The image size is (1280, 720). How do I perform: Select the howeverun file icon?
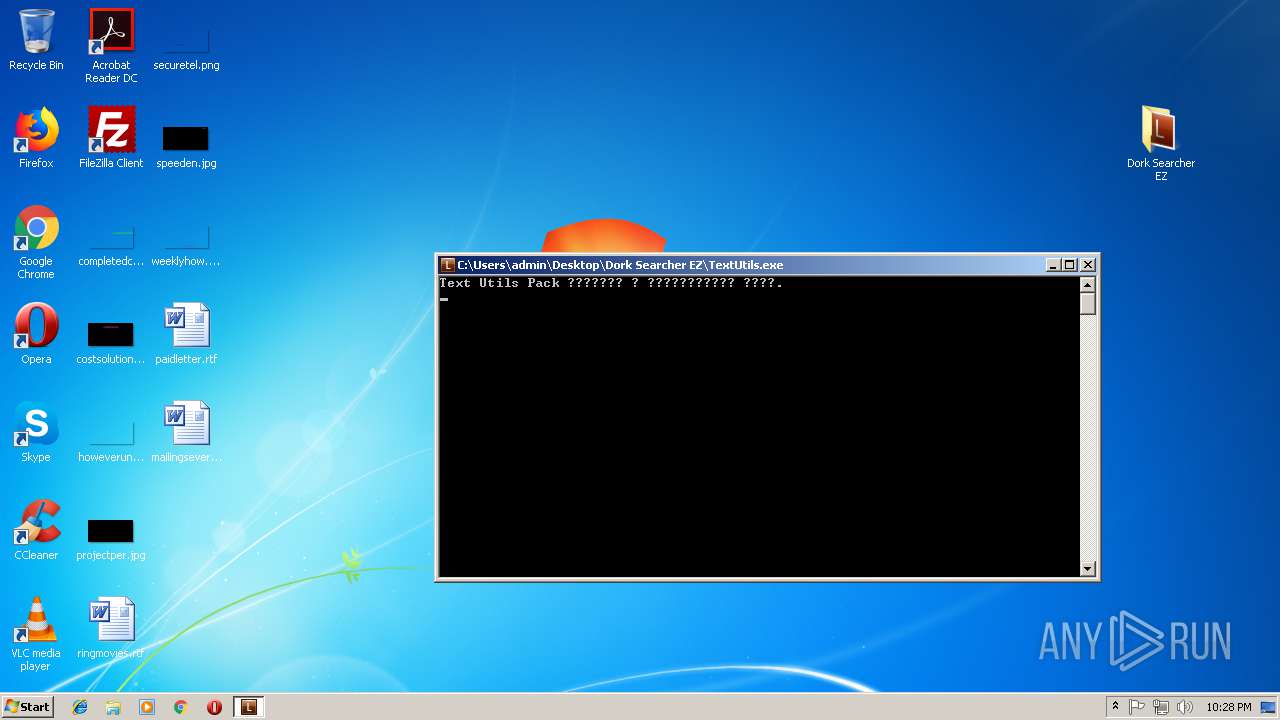(x=111, y=442)
